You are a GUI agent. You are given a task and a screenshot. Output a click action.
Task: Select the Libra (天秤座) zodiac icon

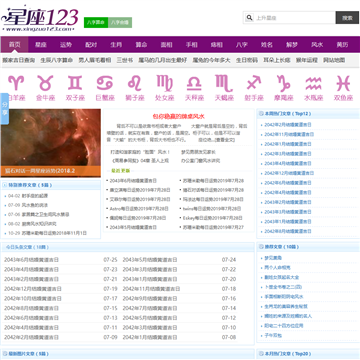click(194, 83)
